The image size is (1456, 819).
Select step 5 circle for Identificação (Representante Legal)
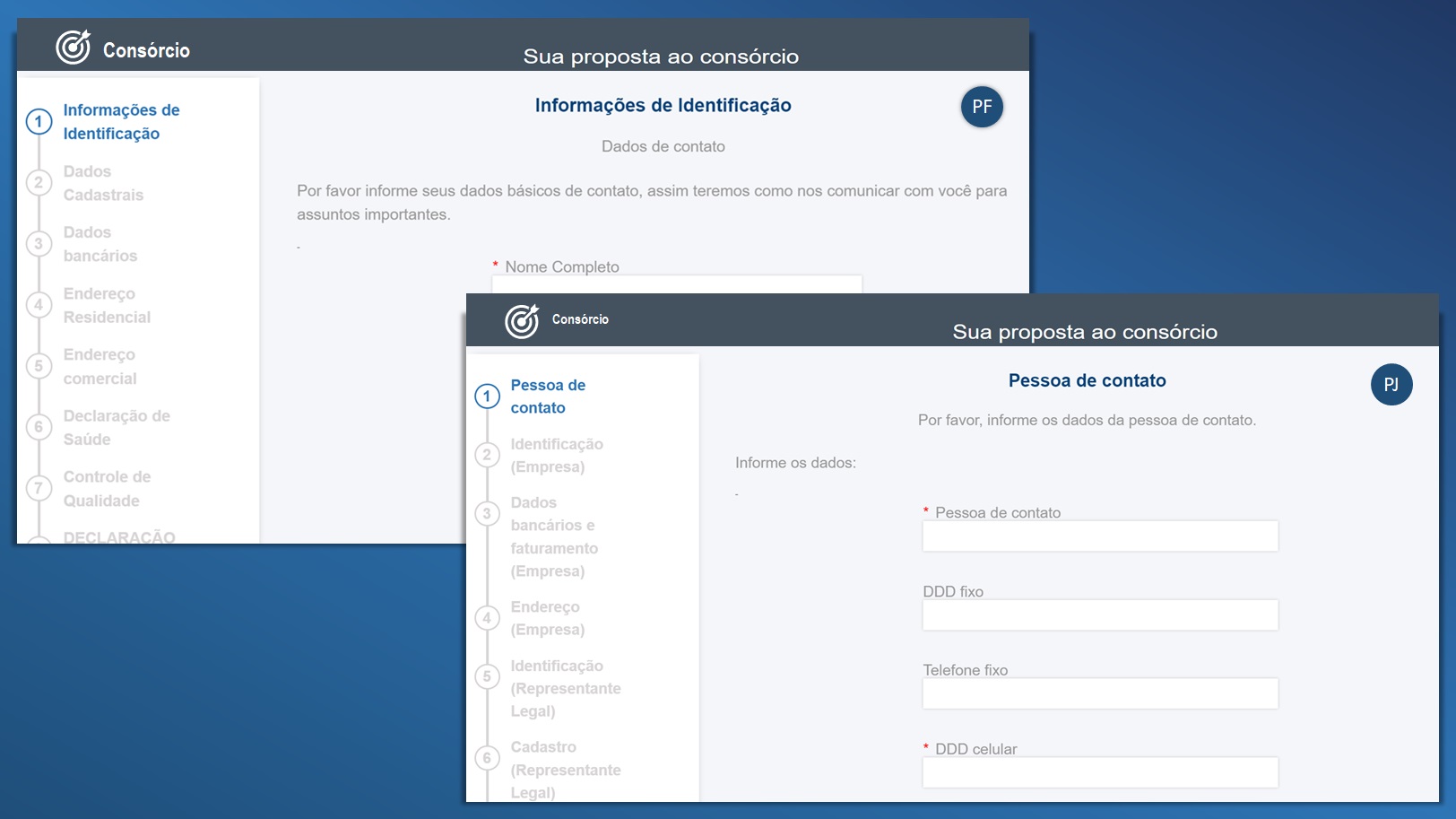pos(487,677)
